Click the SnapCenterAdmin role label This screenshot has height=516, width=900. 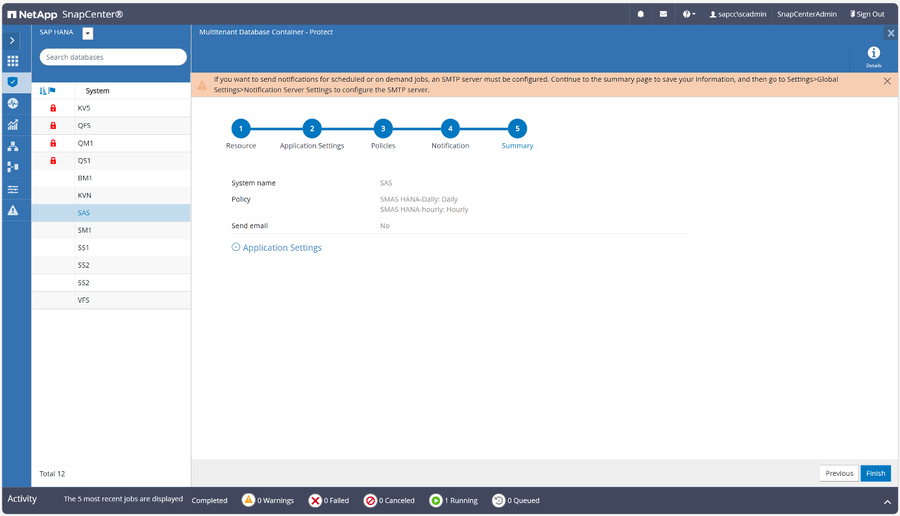[806, 14]
